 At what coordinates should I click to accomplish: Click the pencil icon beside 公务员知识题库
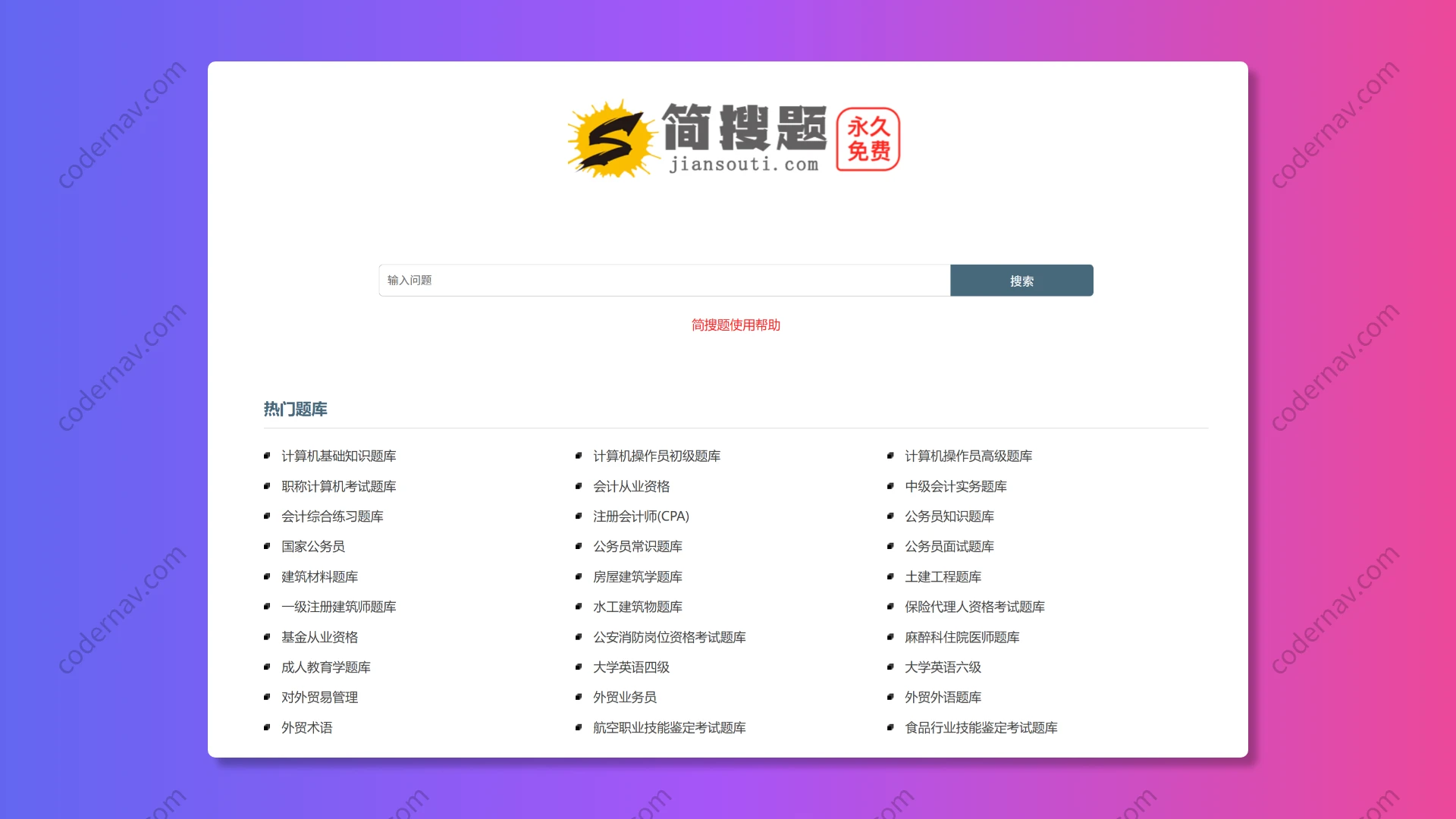tap(891, 516)
